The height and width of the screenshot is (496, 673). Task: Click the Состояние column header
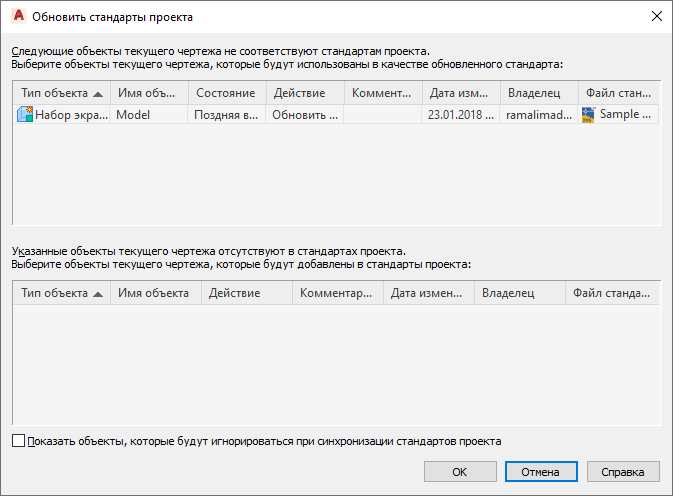(226, 93)
